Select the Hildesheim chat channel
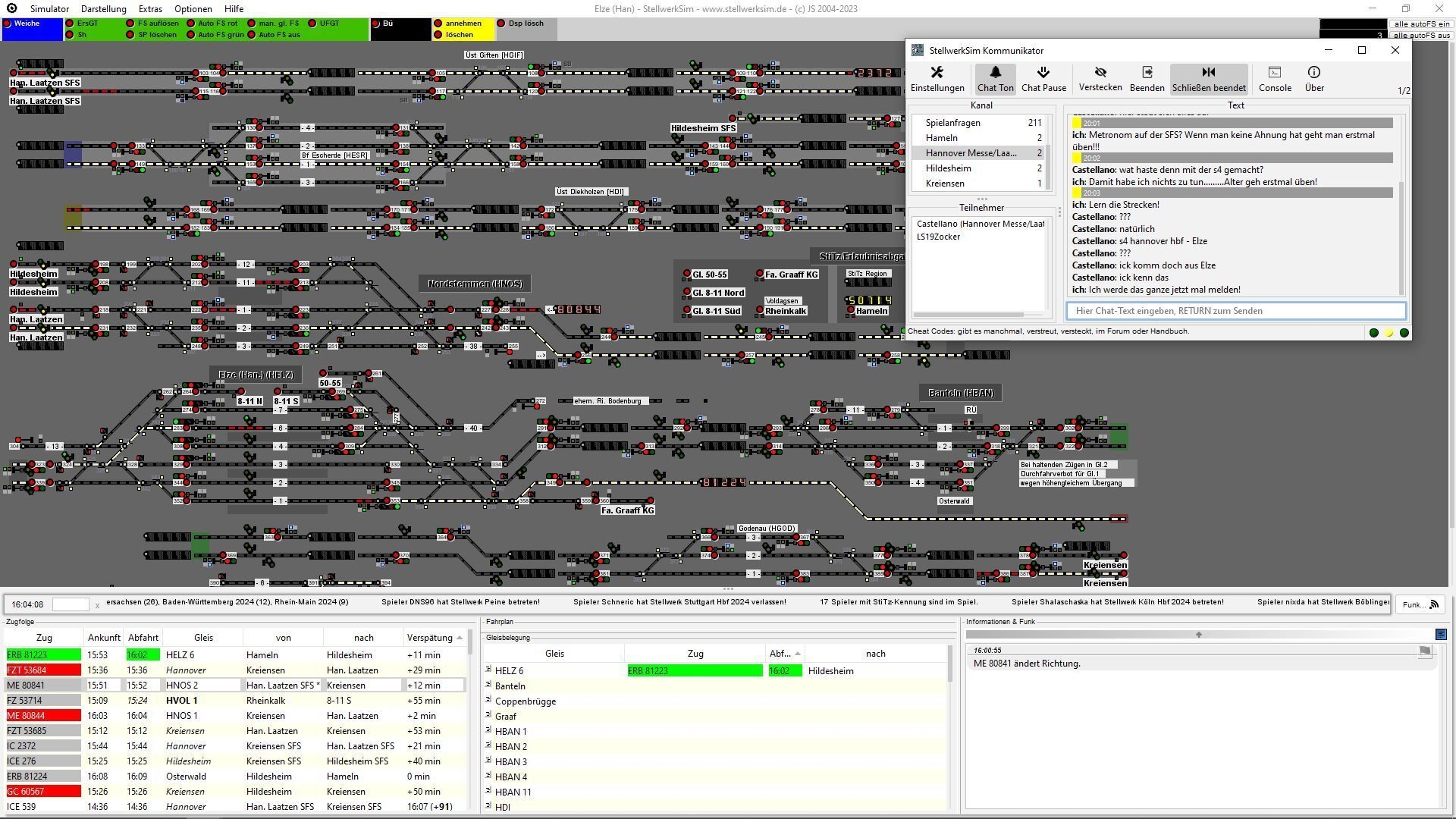1456x819 pixels. pos(948,168)
